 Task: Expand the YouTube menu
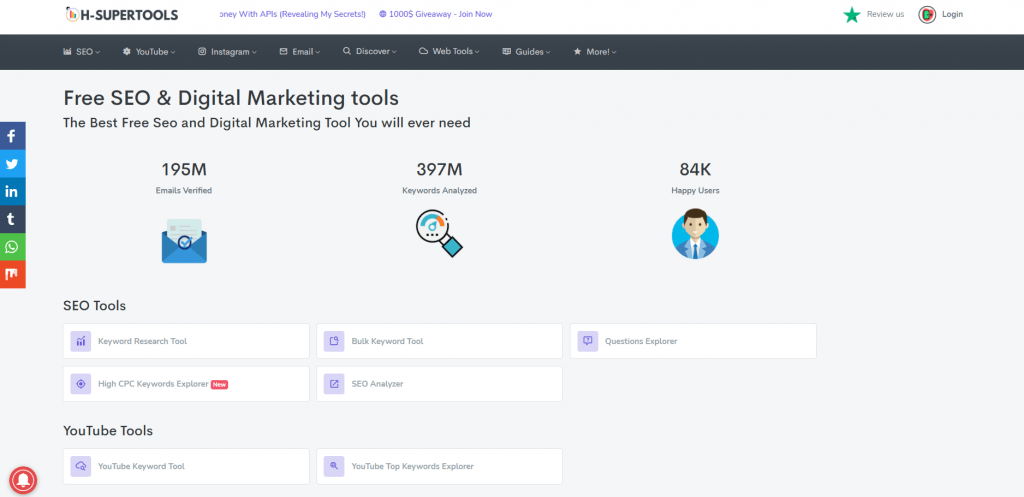pos(149,52)
